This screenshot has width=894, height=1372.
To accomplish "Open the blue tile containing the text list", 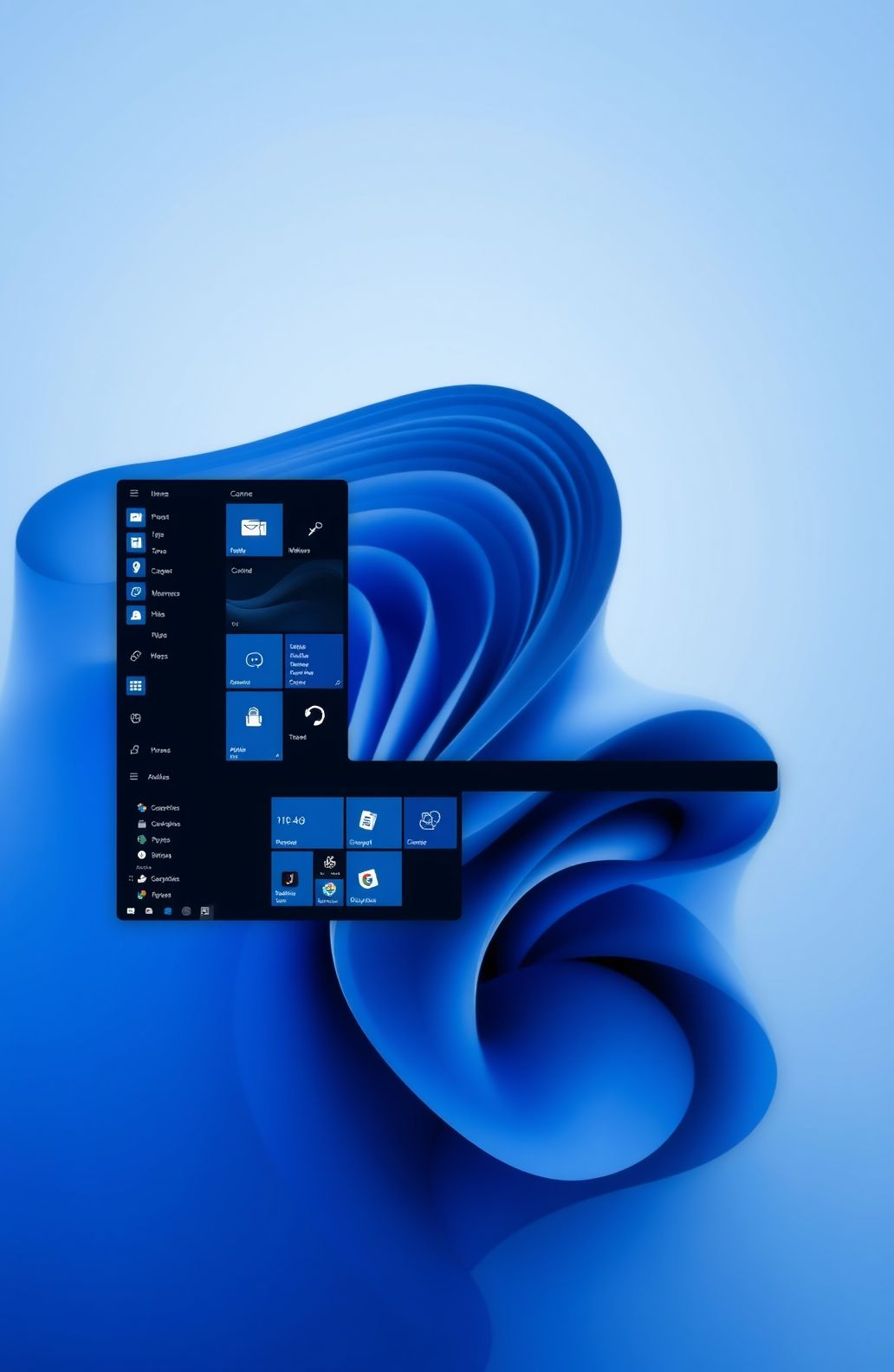I will click(314, 661).
